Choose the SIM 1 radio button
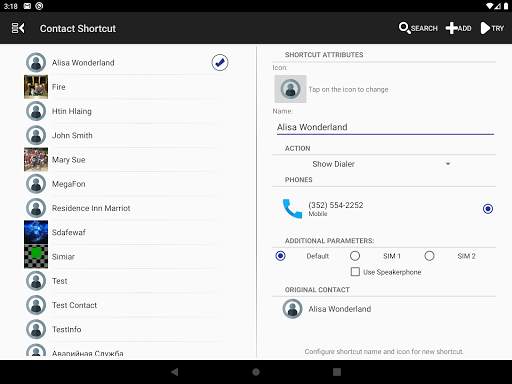The height and width of the screenshot is (384, 512). [x=355, y=256]
